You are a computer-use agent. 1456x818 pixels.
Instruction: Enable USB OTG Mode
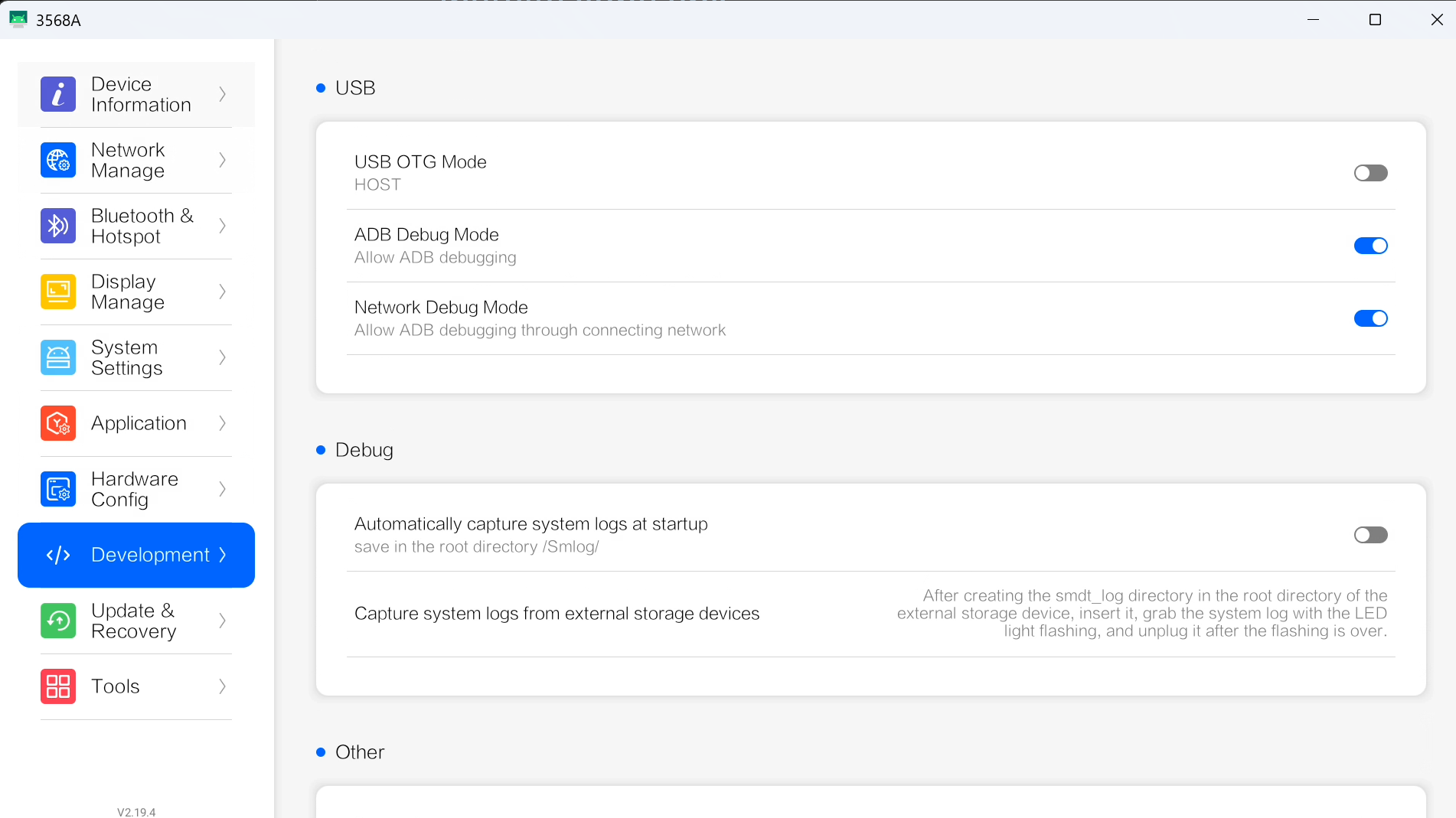[x=1370, y=173]
